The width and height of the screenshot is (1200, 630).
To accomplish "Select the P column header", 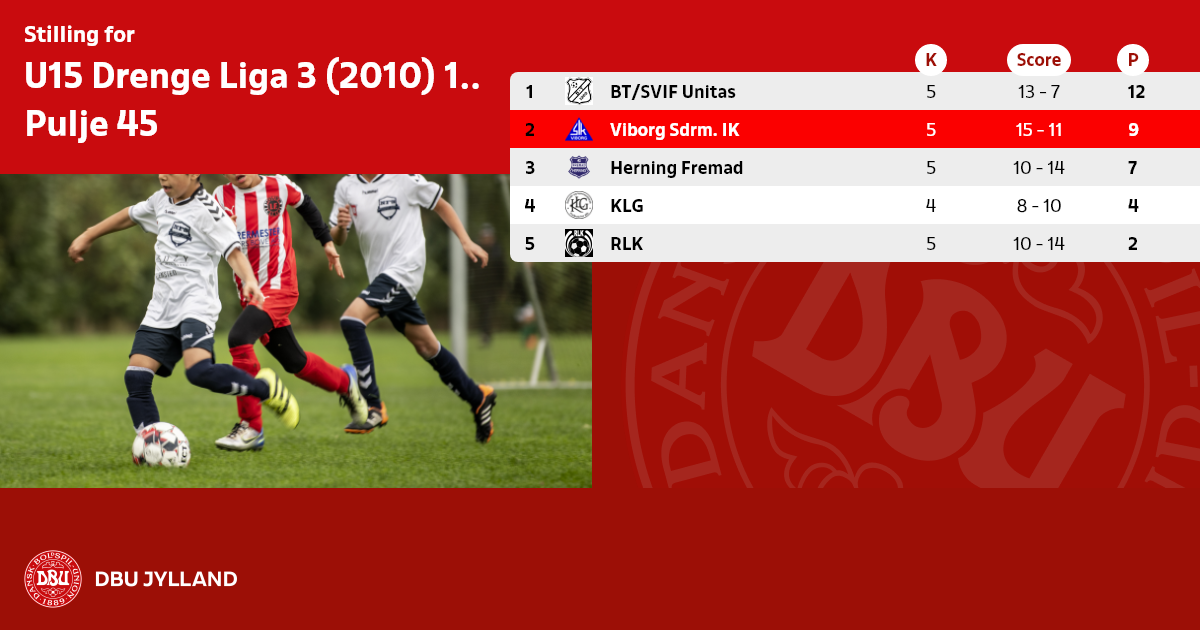I will click(x=1133, y=60).
